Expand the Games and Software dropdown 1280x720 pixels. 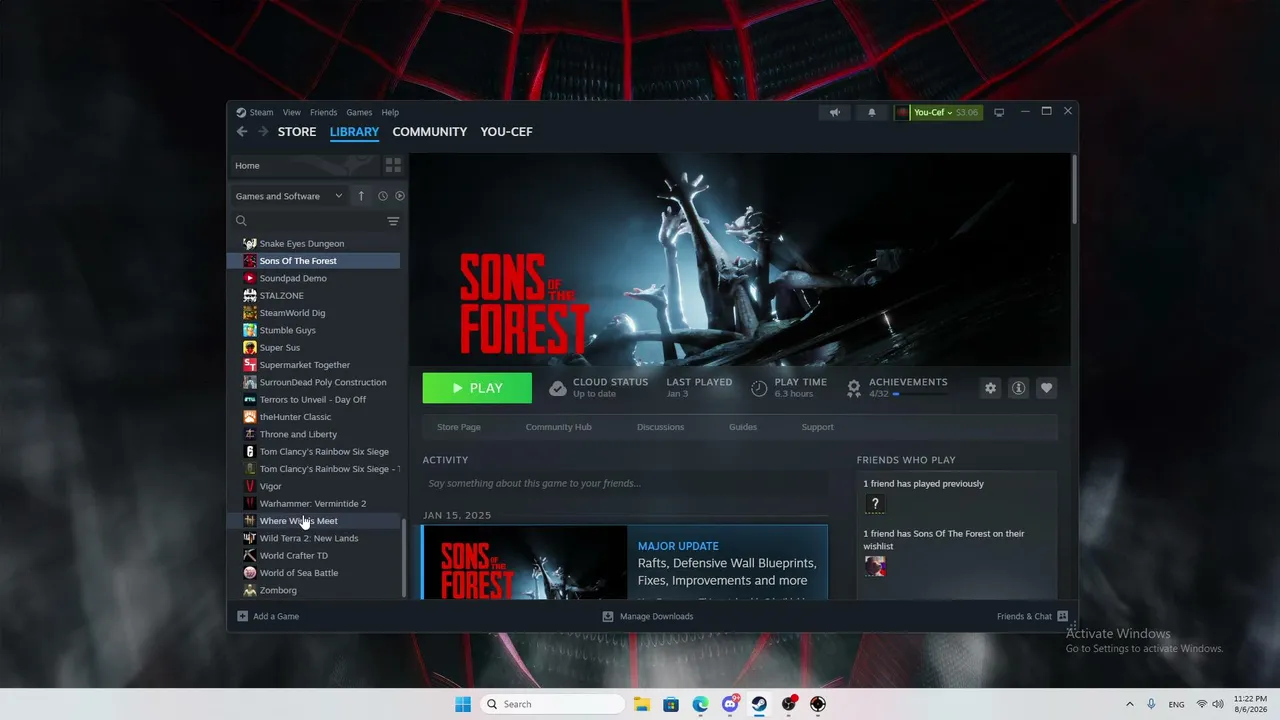click(289, 196)
